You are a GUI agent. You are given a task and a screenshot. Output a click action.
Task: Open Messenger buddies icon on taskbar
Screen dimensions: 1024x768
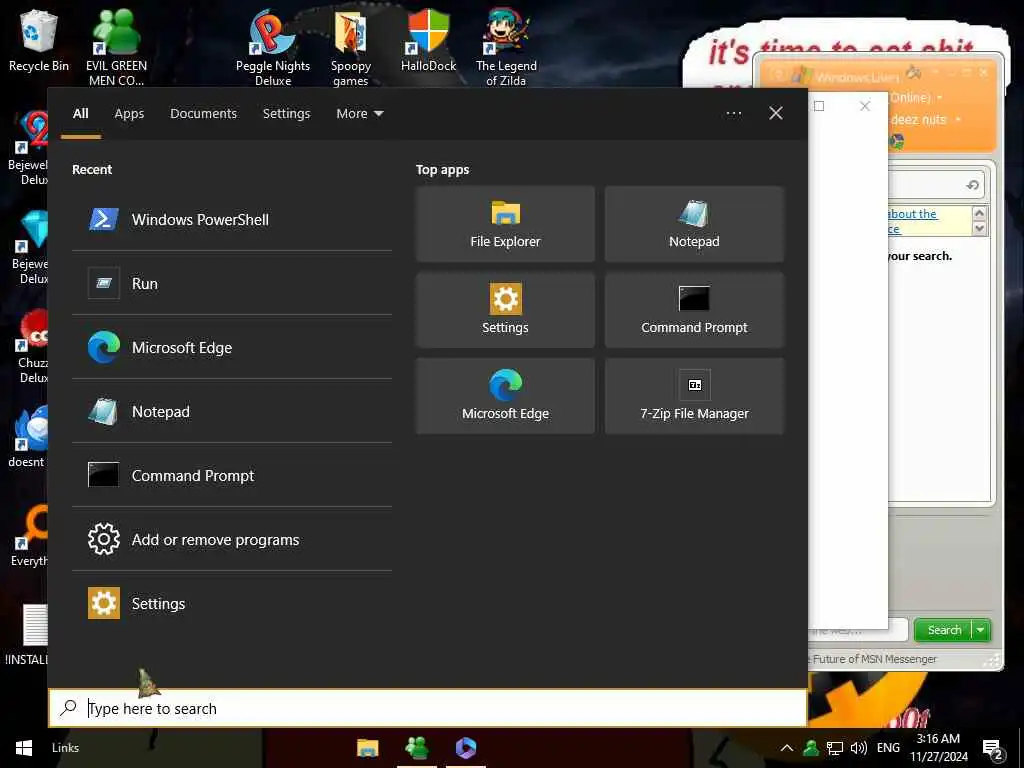(x=417, y=748)
